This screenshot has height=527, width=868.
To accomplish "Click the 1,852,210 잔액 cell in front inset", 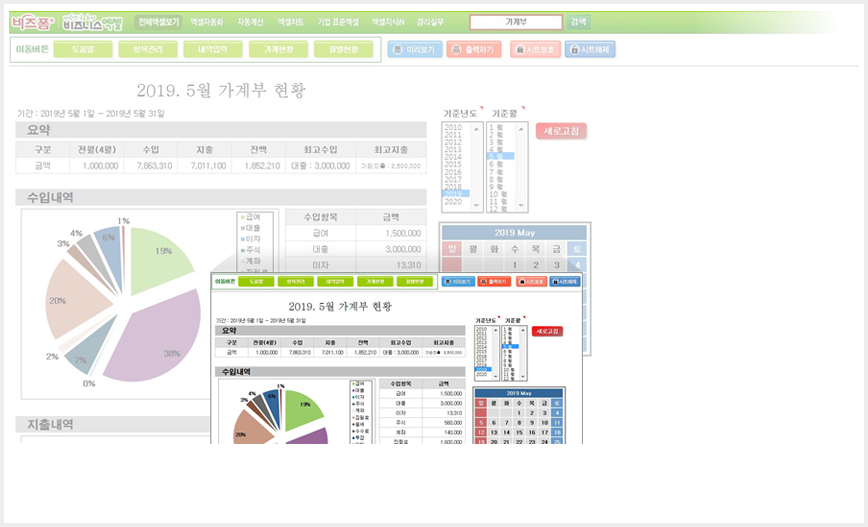I will tap(364, 352).
